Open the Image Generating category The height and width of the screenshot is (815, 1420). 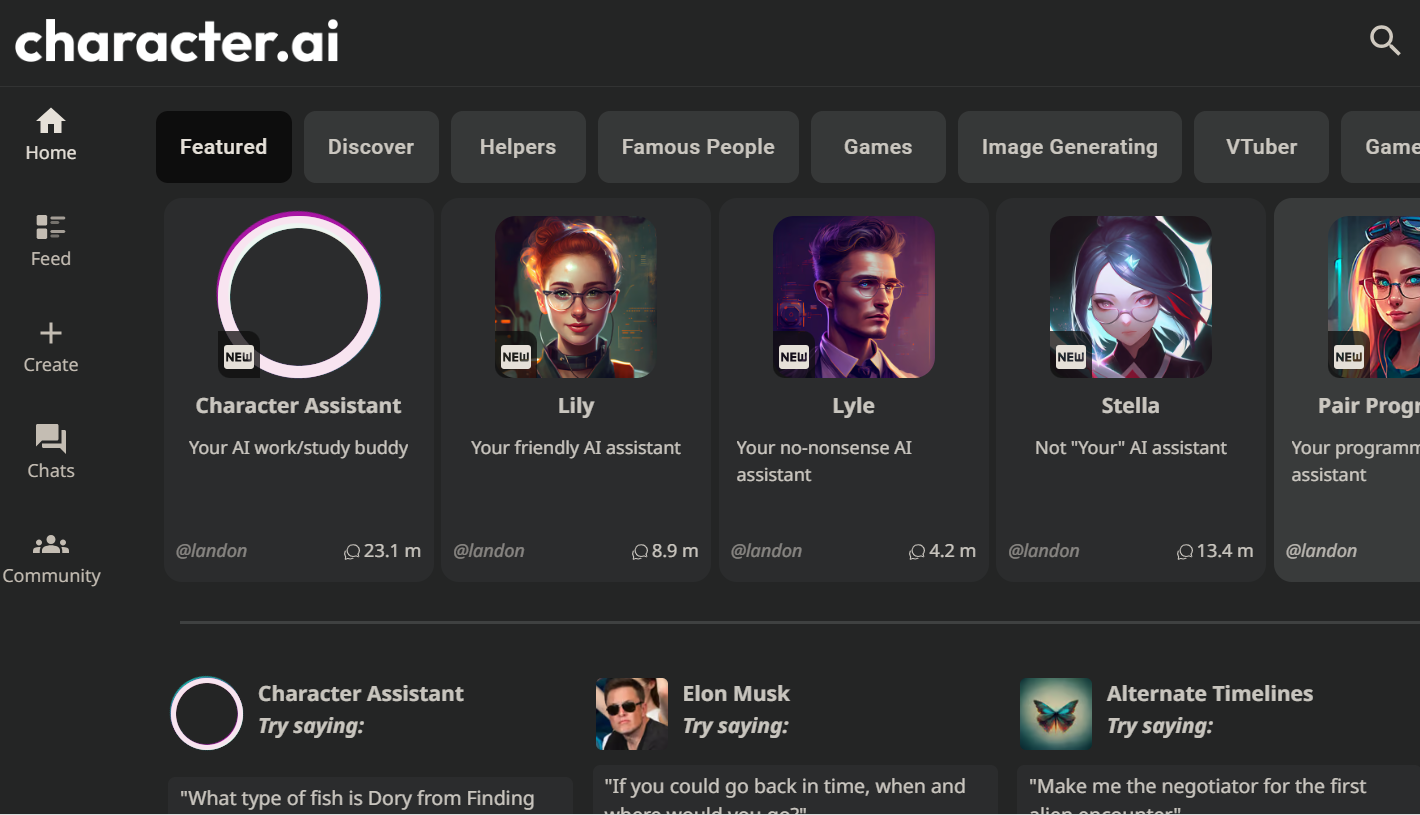point(1069,147)
